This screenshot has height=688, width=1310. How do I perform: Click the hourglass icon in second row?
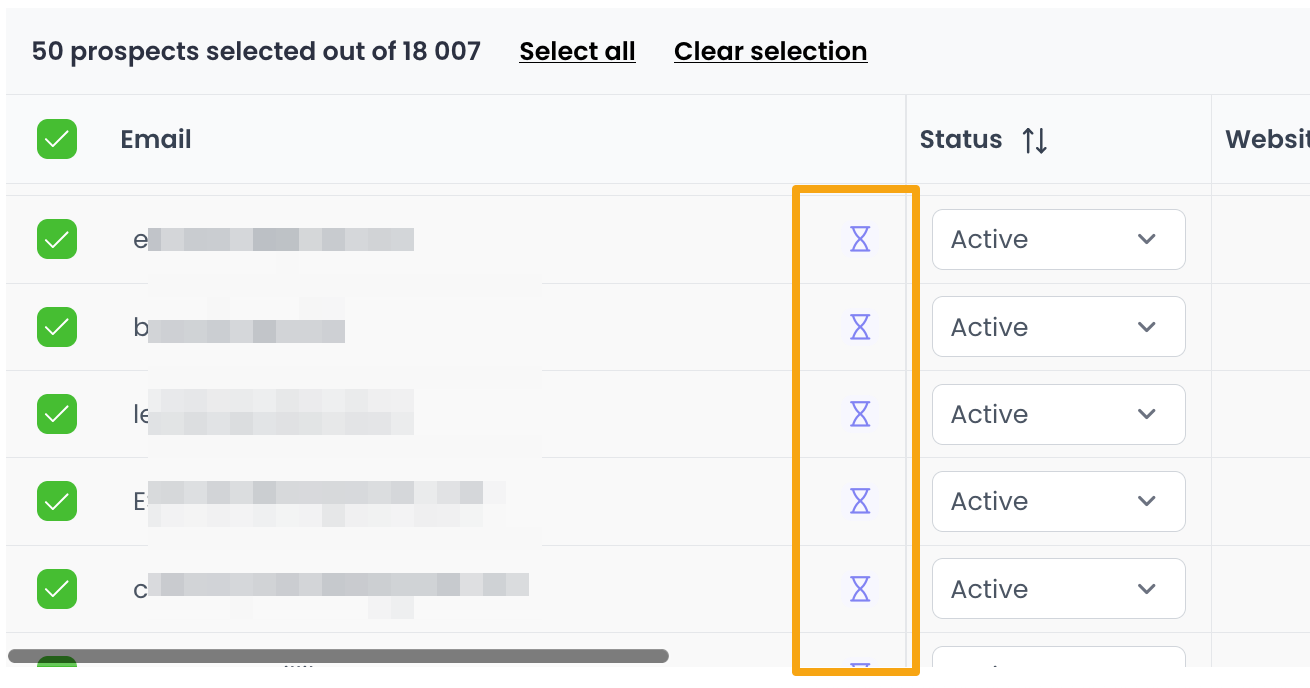(860, 327)
